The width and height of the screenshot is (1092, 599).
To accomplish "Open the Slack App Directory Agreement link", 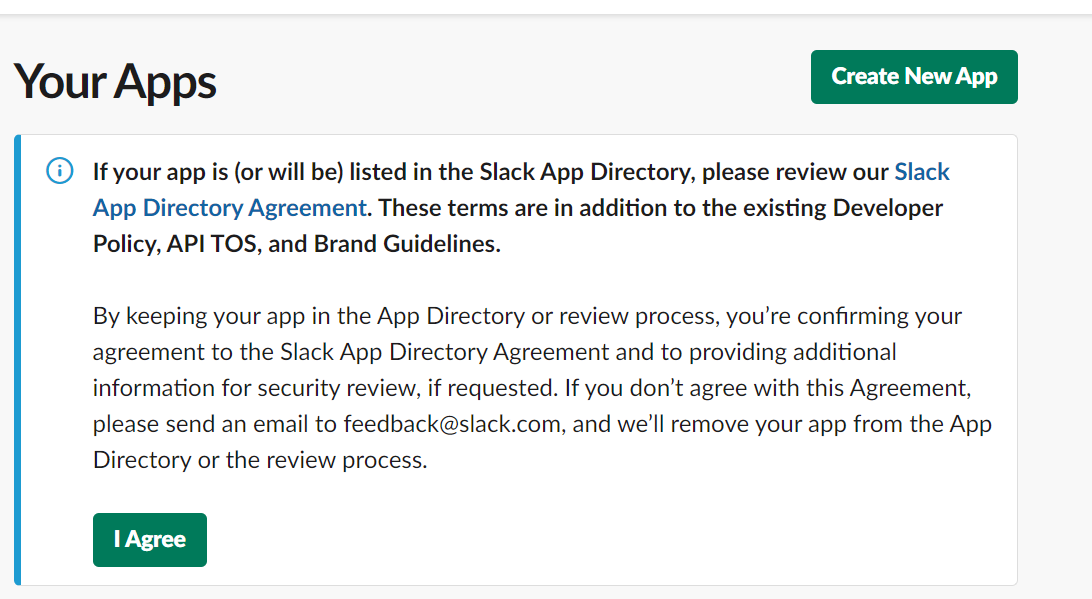I will 230,208.
